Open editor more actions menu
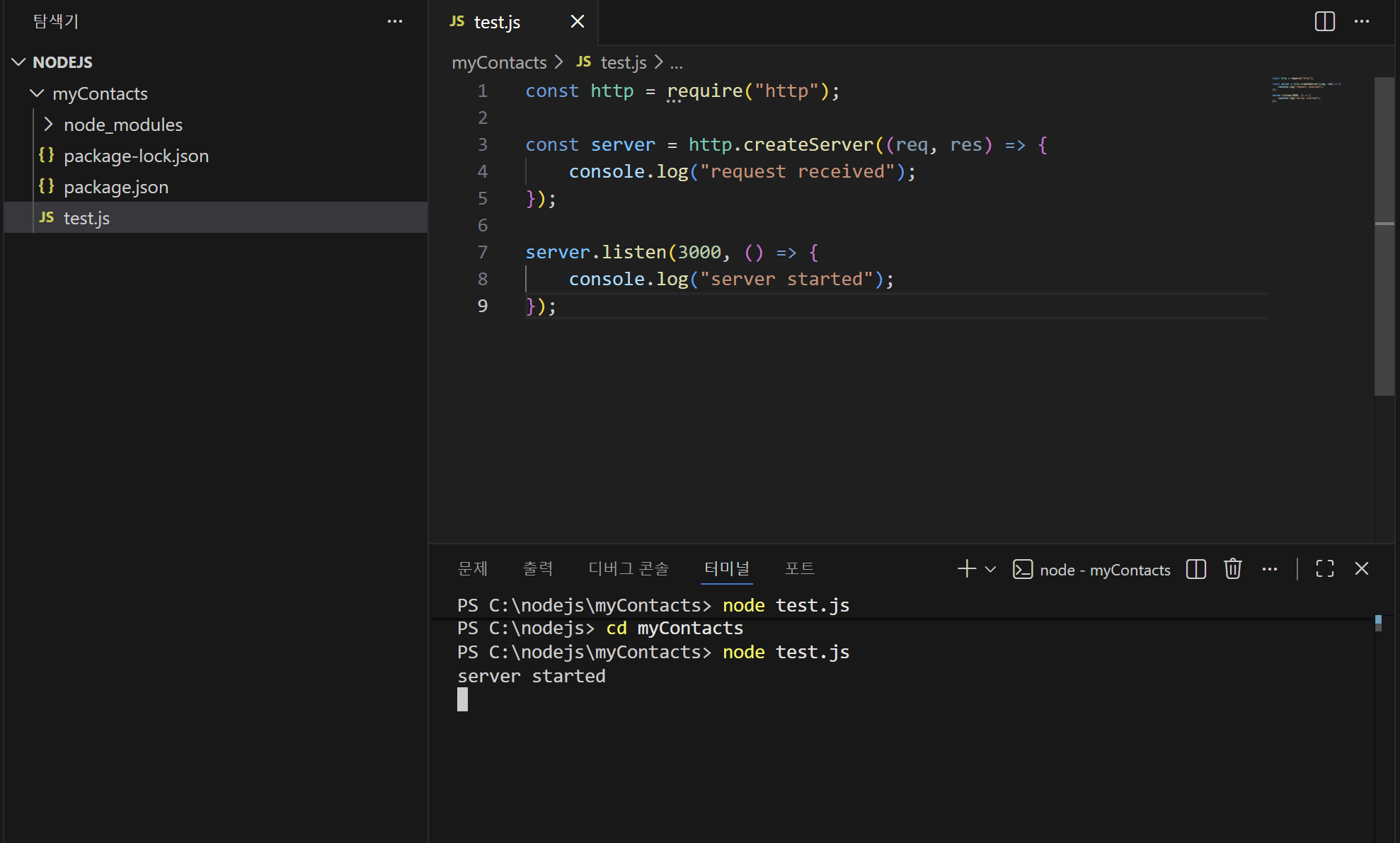The height and width of the screenshot is (843, 1400). pos(1362,21)
